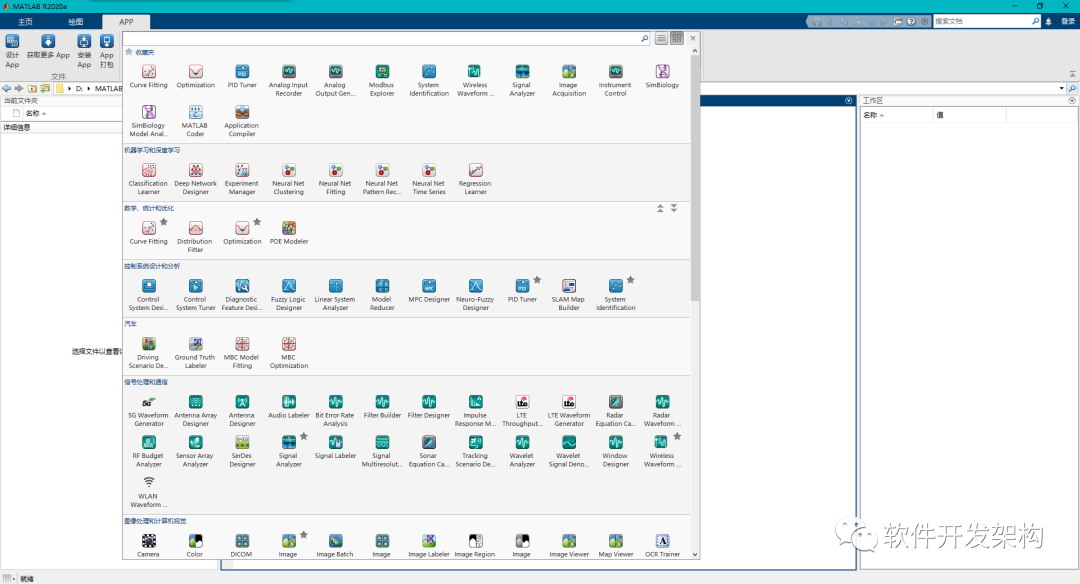1080x584 pixels.
Task: Open the SLAM Map Builder app
Action: pyautogui.click(x=569, y=294)
